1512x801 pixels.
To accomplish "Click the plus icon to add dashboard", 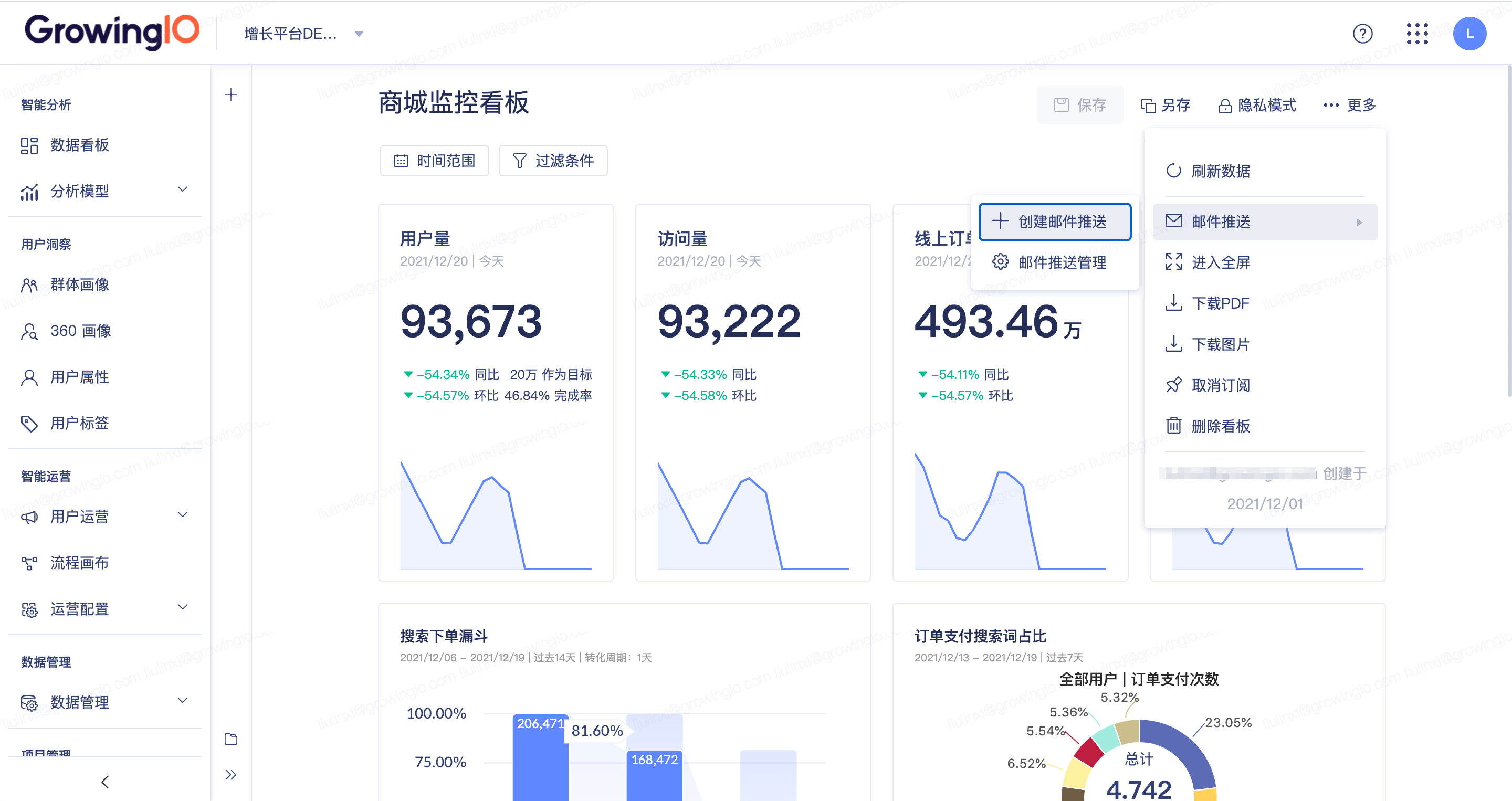I will pos(230,94).
